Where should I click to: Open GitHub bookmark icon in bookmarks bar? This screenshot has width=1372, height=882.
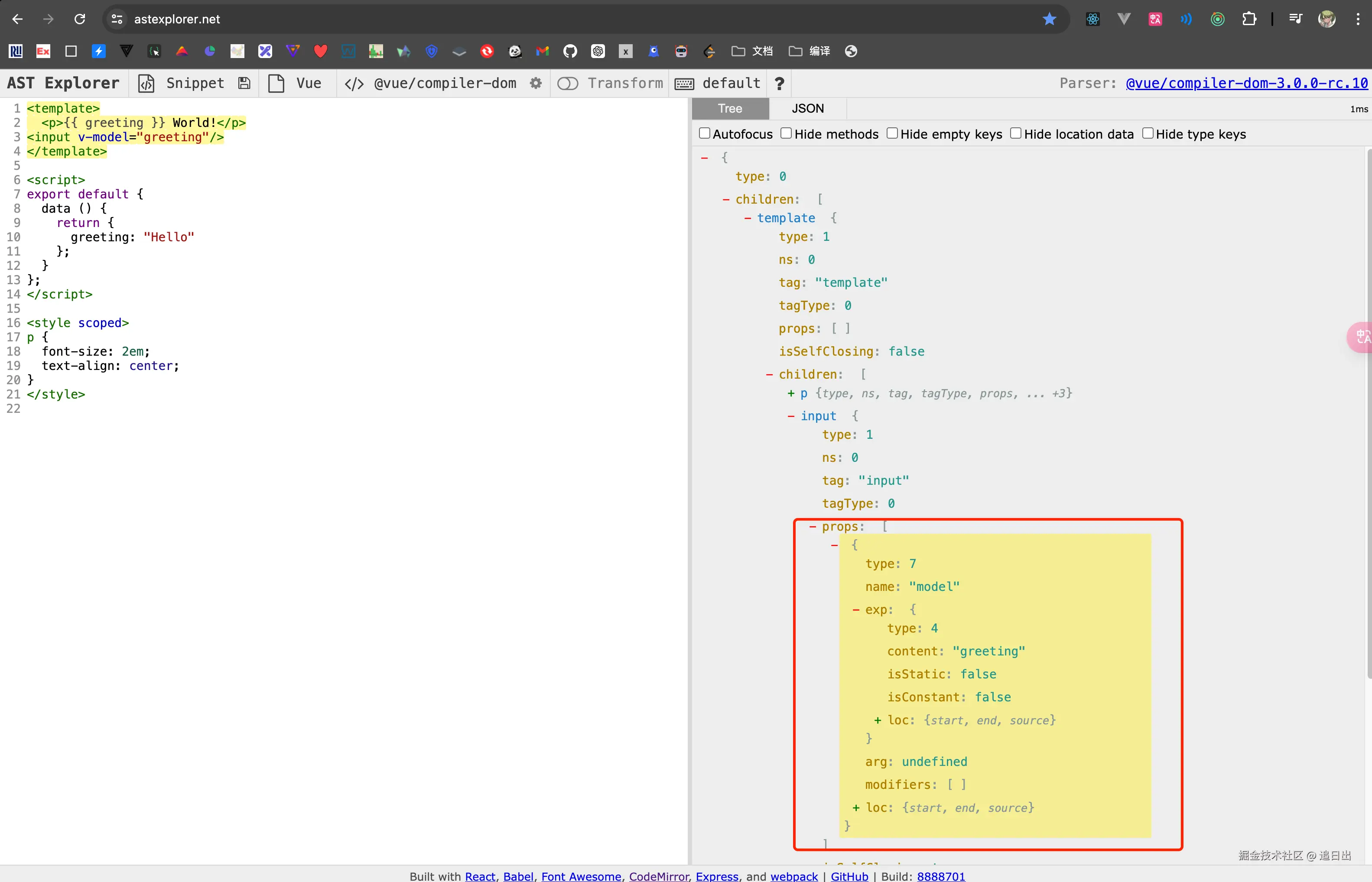[570, 52]
